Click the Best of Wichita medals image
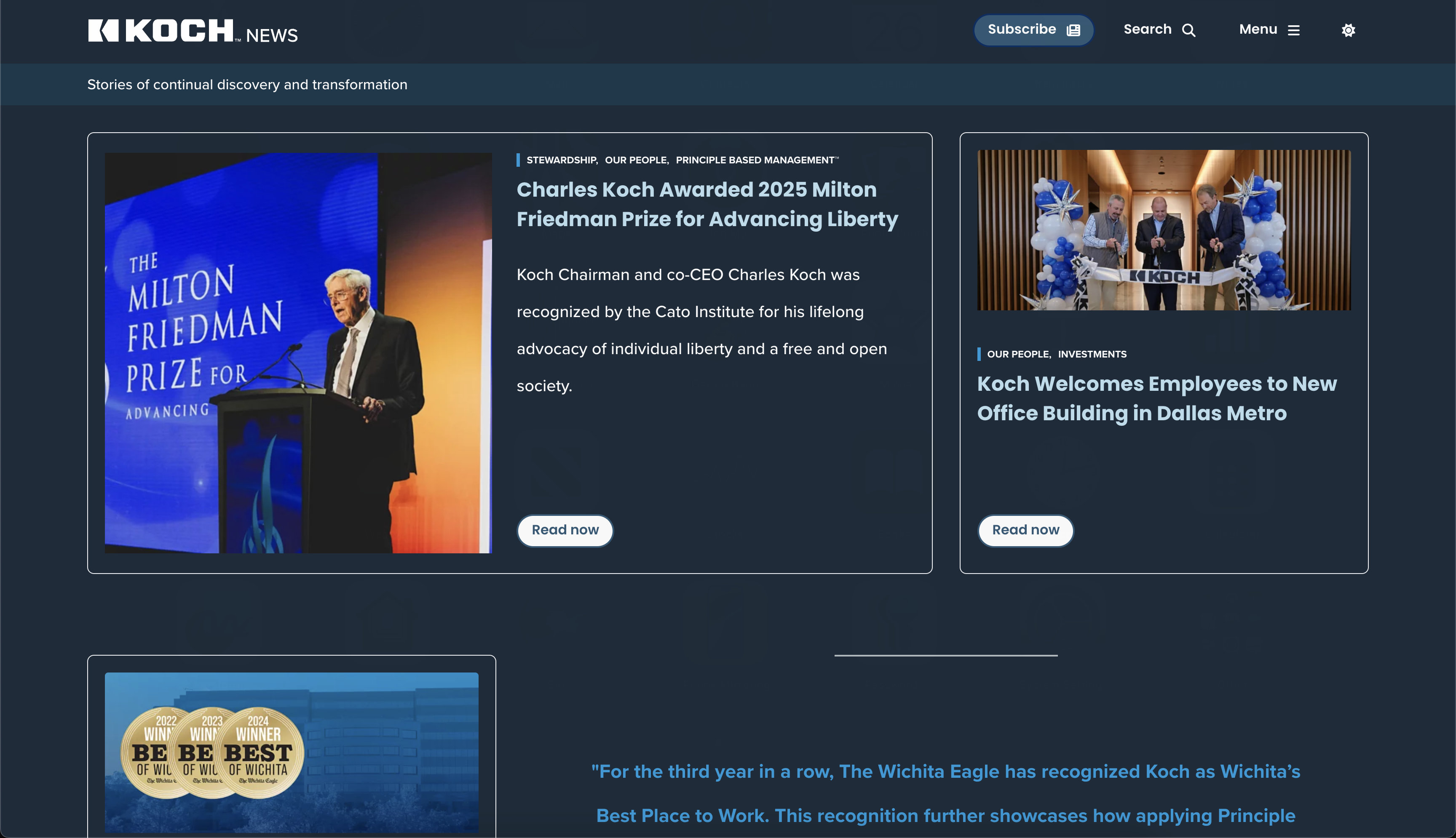This screenshot has height=838, width=1456. point(291,752)
